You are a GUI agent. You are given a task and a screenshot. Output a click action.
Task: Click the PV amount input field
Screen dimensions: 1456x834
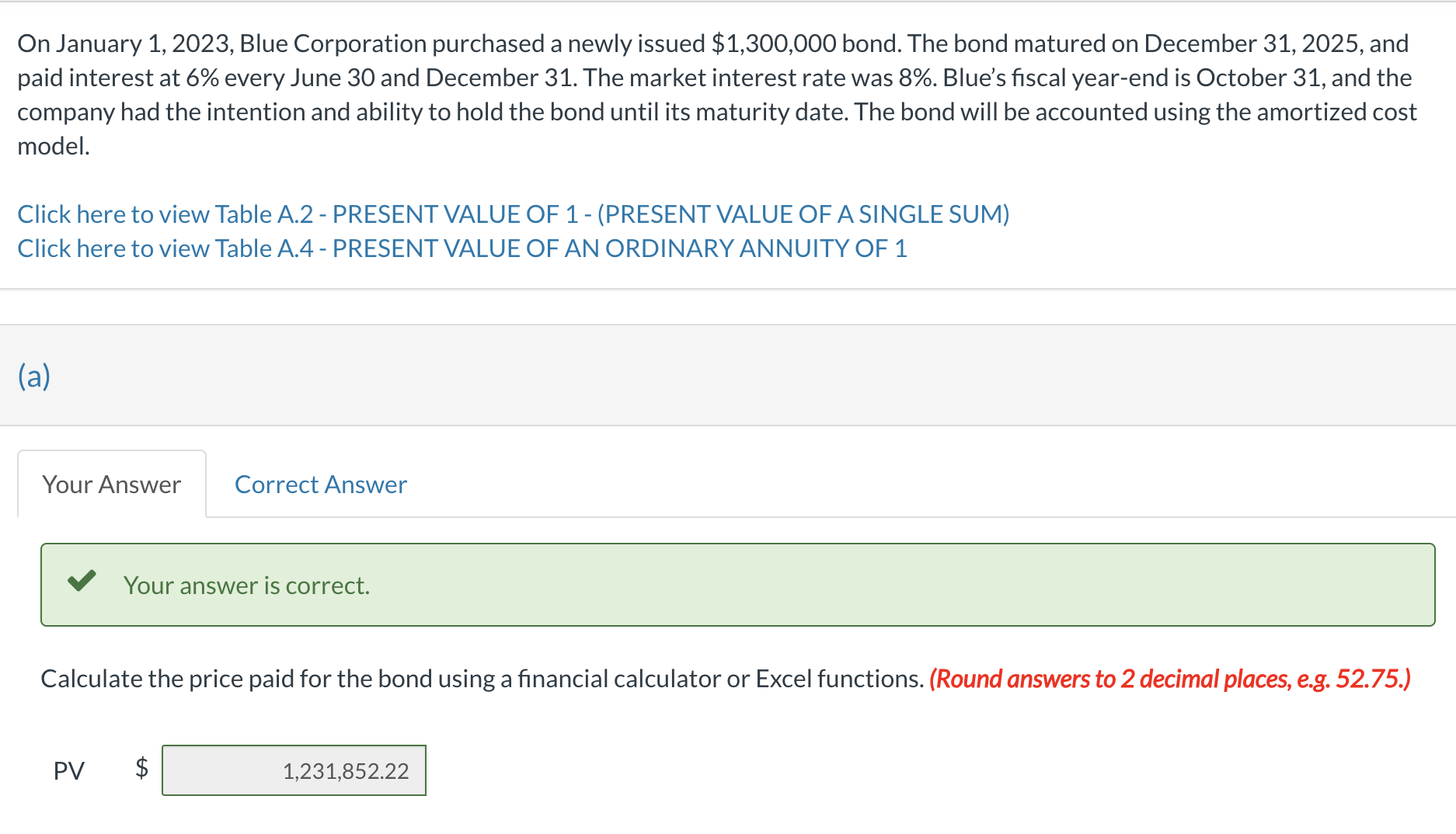tap(294, 770)
